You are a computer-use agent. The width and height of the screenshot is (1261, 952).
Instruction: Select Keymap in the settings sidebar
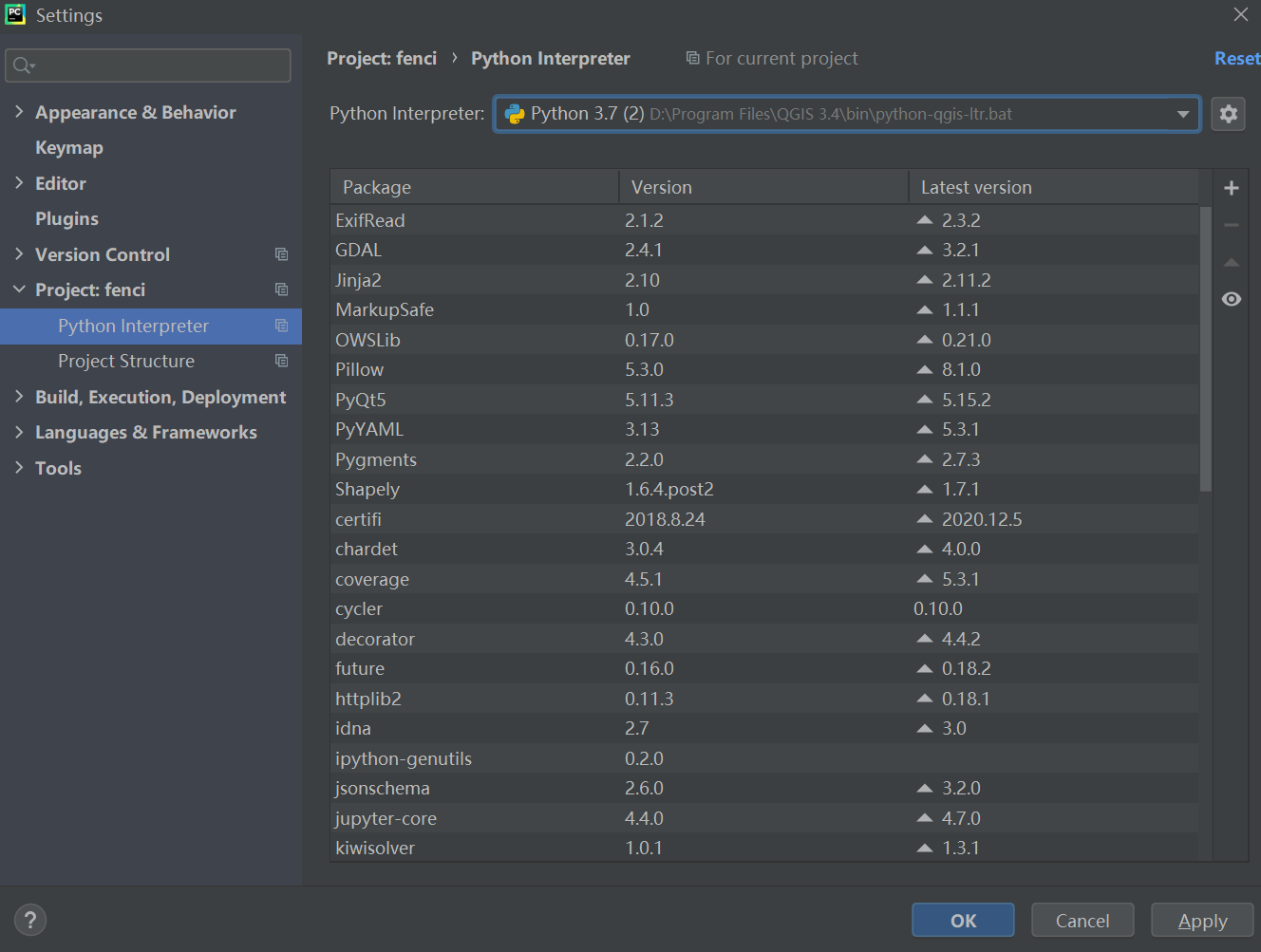click(x=69, y=147)
